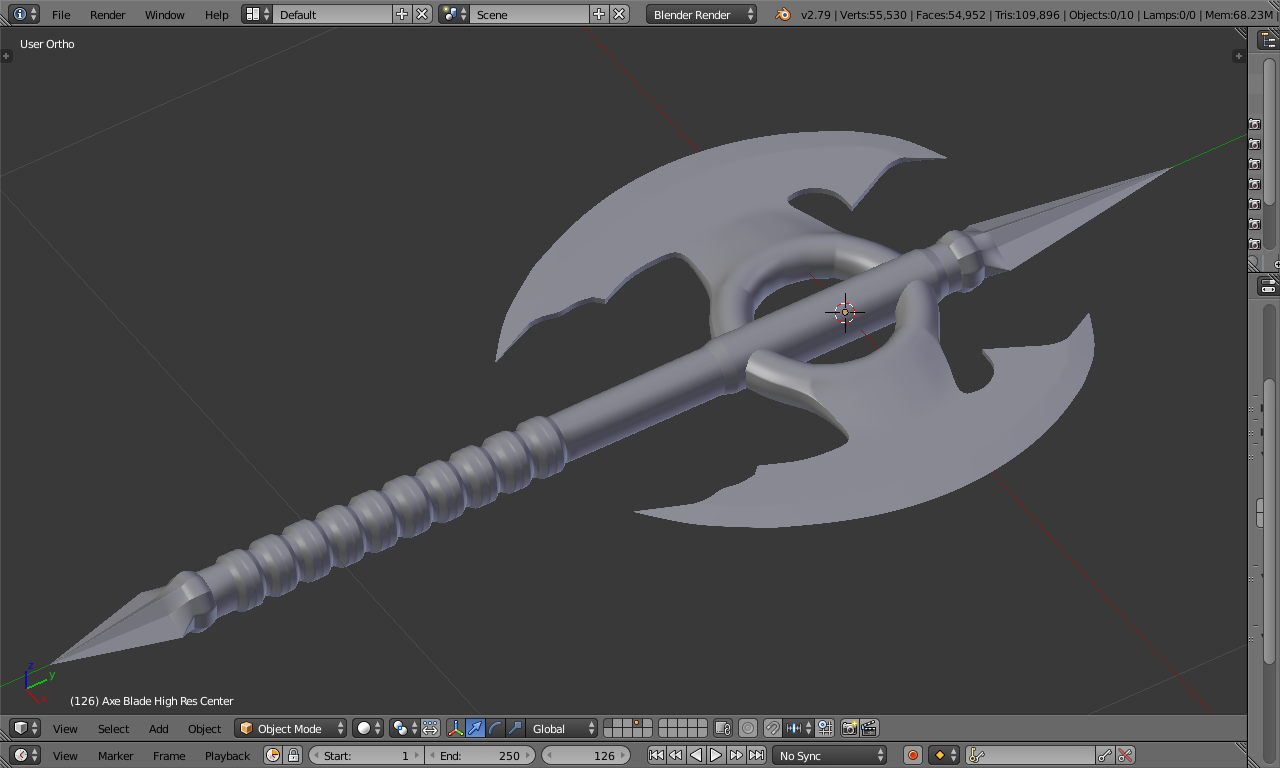The height and width of the screenshot is (768, 1280).
Task: Open the No Sync dropdown
Action: click(x=830, y=755)
